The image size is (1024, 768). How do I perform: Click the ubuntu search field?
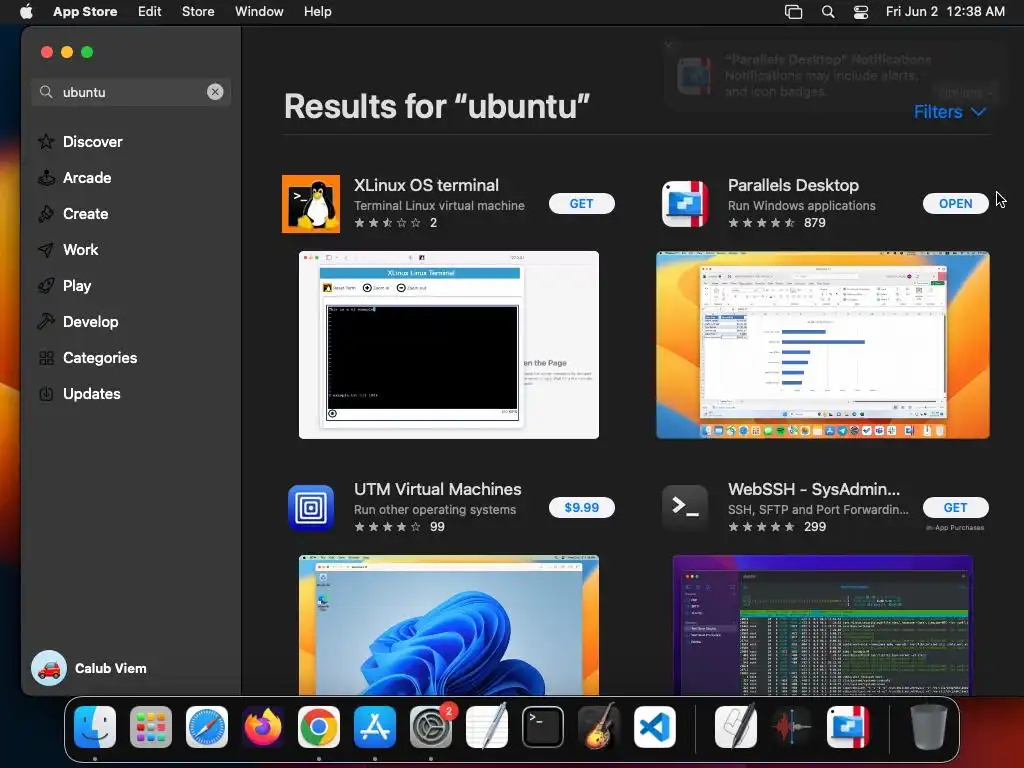pyautogui.click(x=131, y=92)
